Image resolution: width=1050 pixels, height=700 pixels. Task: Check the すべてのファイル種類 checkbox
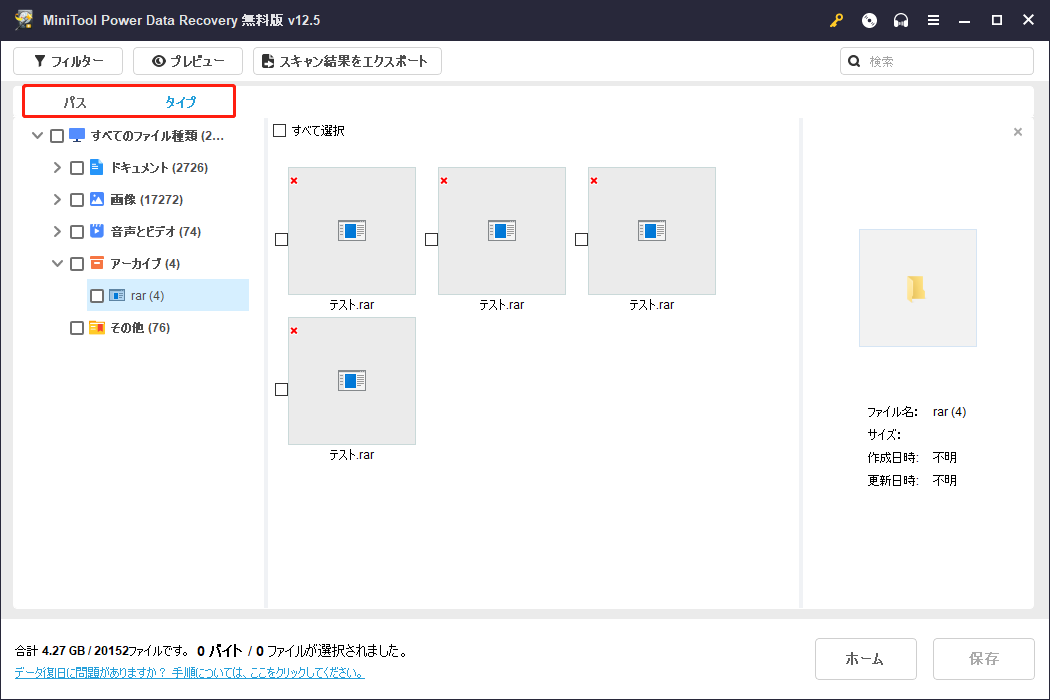57,136
